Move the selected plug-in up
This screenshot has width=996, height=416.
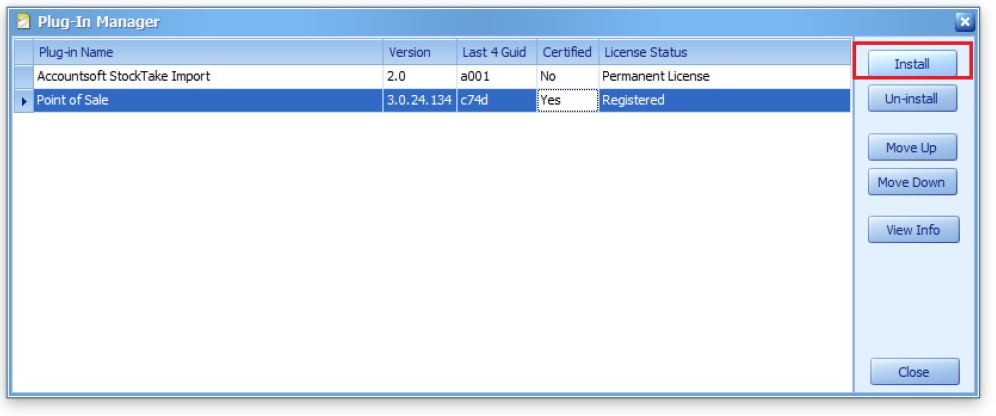click(913, 148)
